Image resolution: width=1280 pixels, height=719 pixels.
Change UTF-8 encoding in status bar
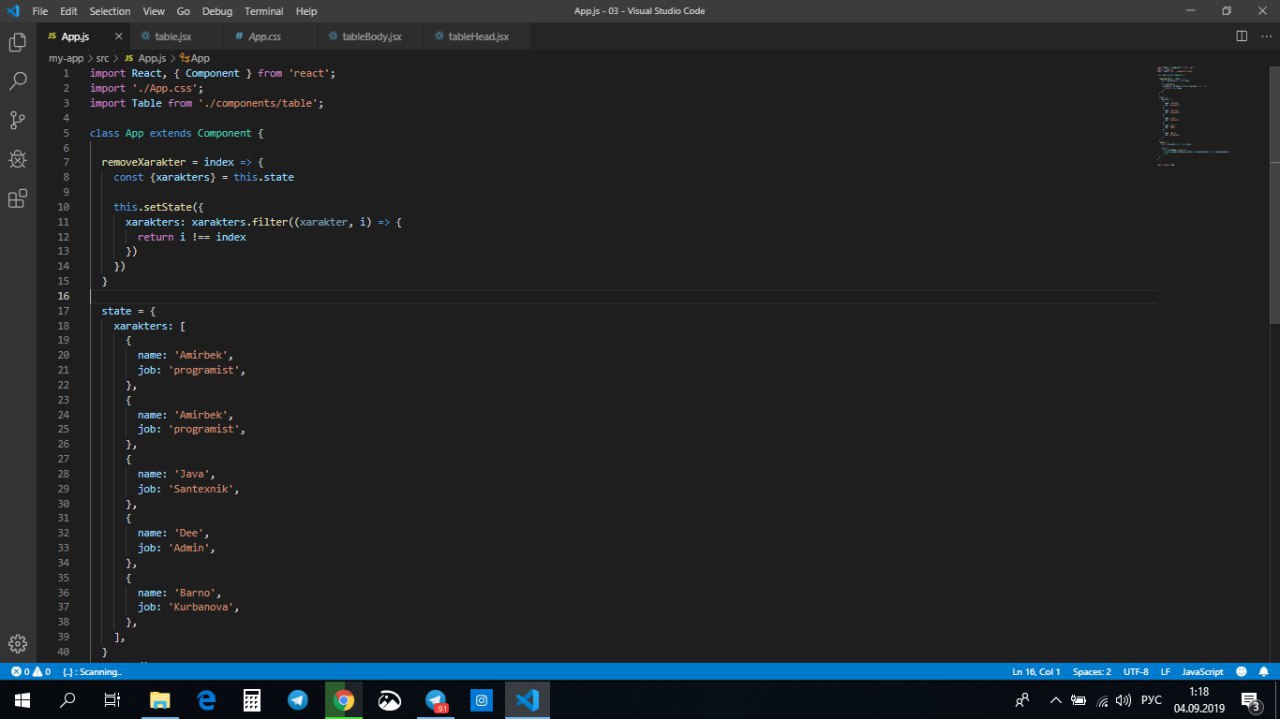[x=1135, y=672]
